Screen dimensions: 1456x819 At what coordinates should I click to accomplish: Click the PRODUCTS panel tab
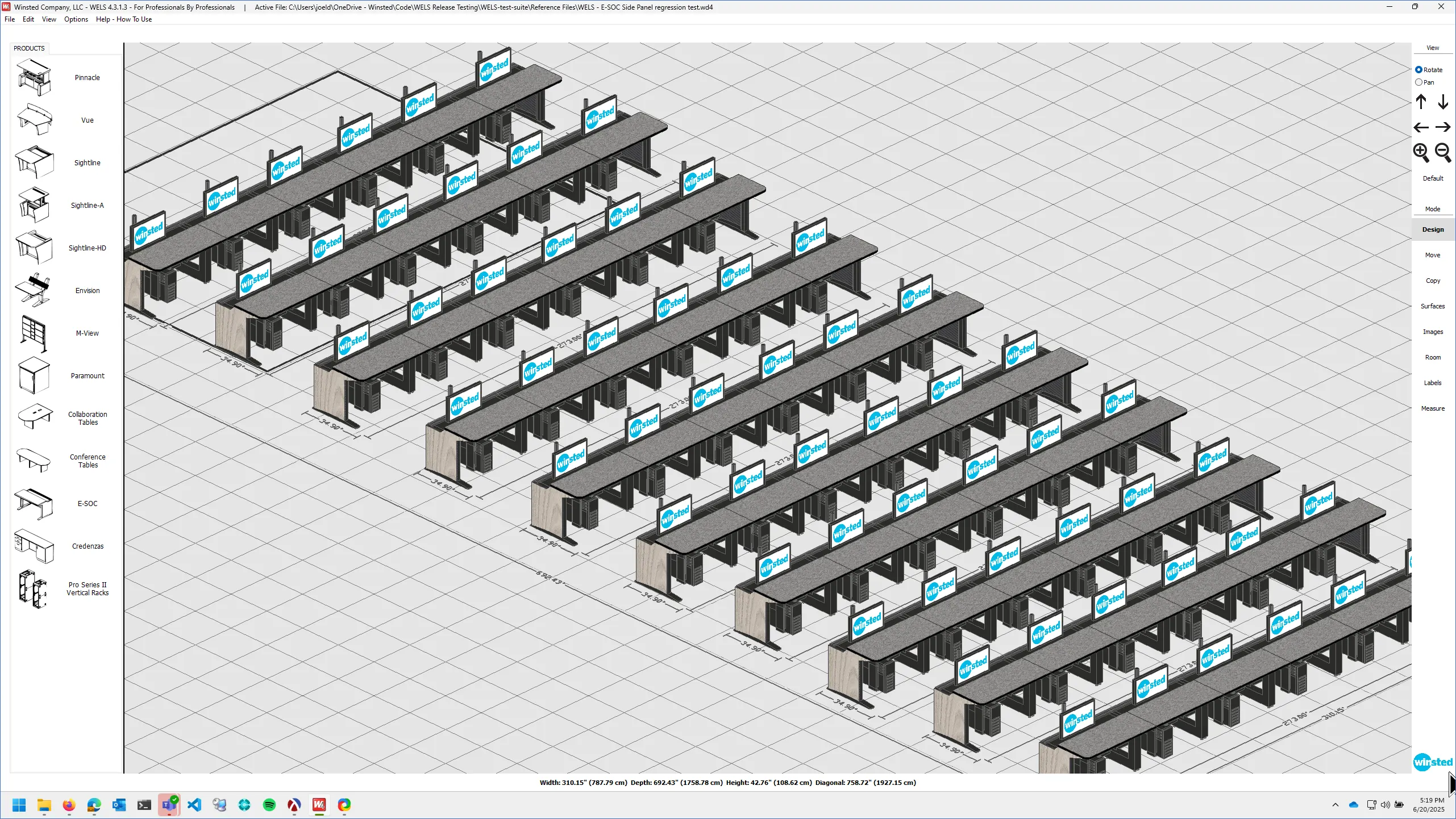pos(29,48)
